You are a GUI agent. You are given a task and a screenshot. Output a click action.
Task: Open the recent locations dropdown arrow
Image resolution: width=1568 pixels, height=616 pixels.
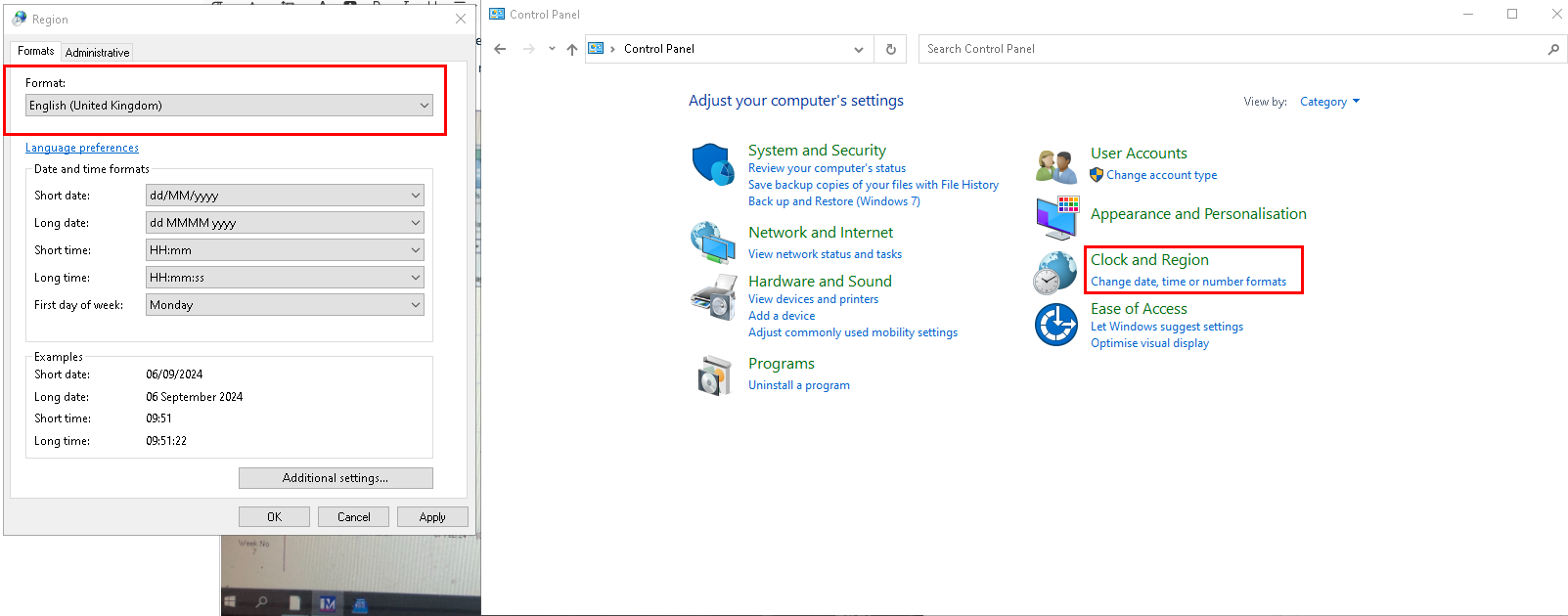(x=552, y=49)
